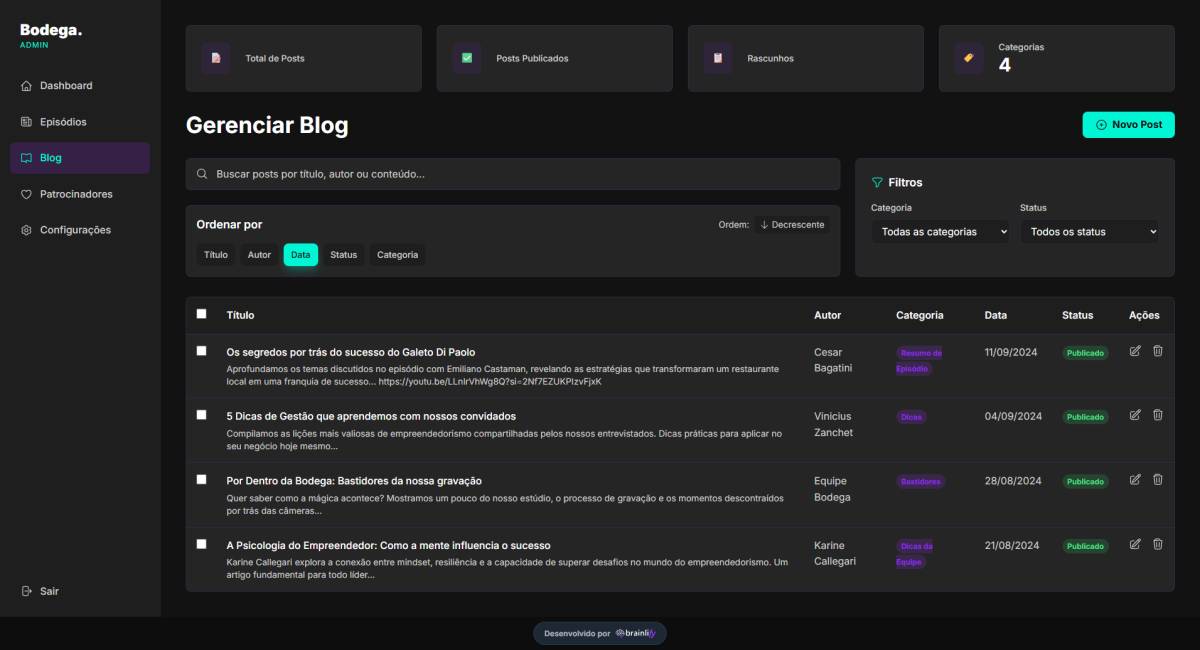Open post title Por Dentro da Bodega
1200x650 pixels.
[x=354, y=481]
